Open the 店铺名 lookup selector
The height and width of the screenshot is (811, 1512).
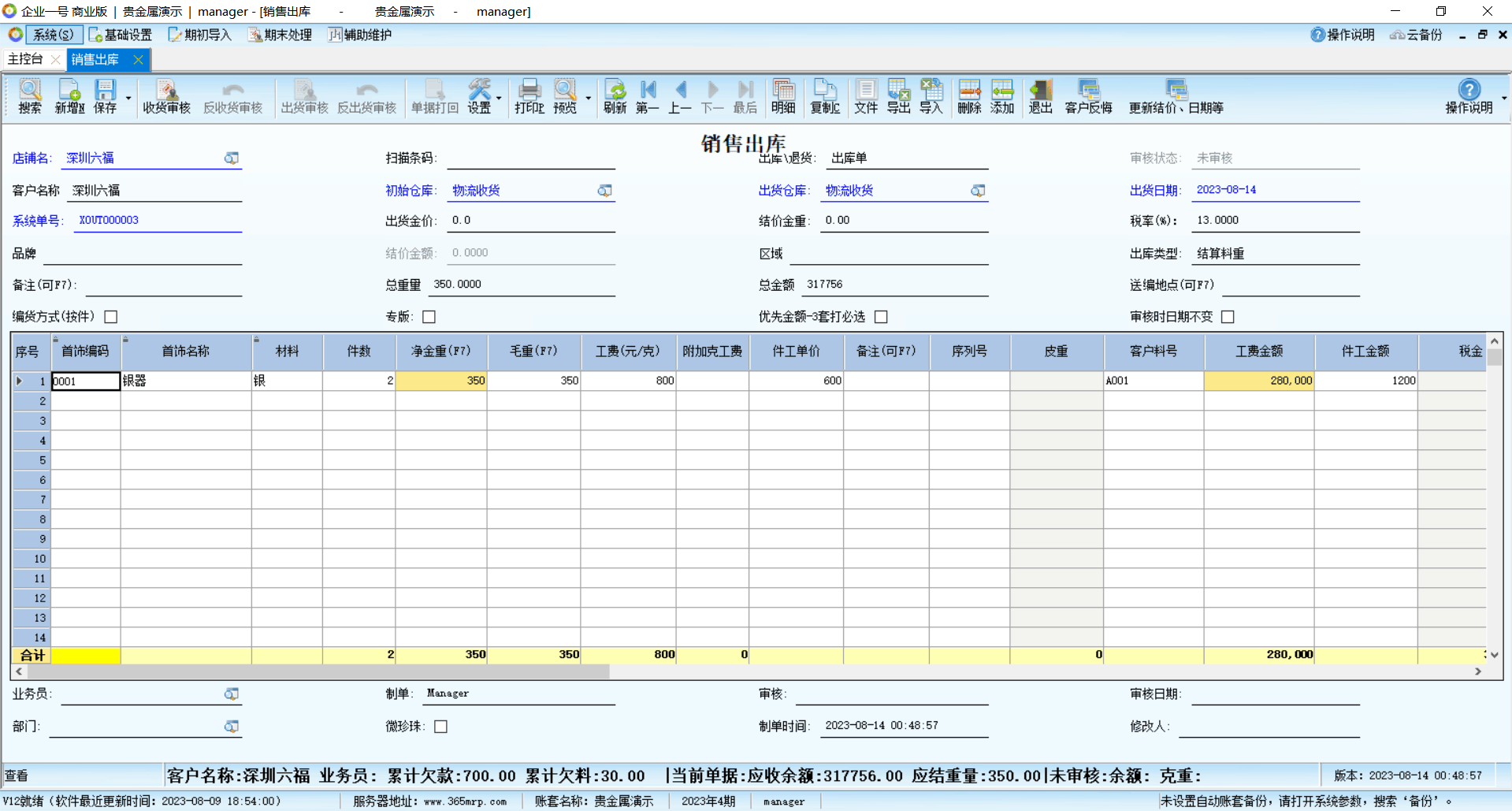click(232, 158)
